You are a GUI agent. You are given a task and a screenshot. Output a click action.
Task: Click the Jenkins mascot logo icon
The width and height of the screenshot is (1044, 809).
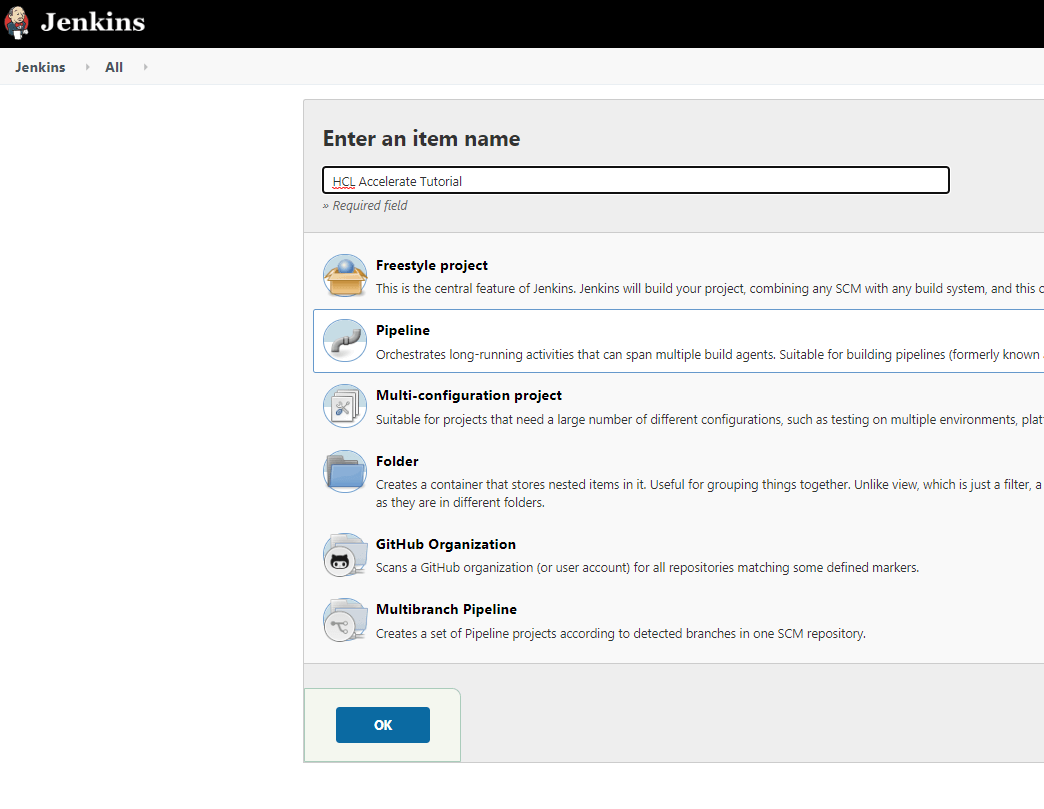pyautogui.click(x=16, y=22)
